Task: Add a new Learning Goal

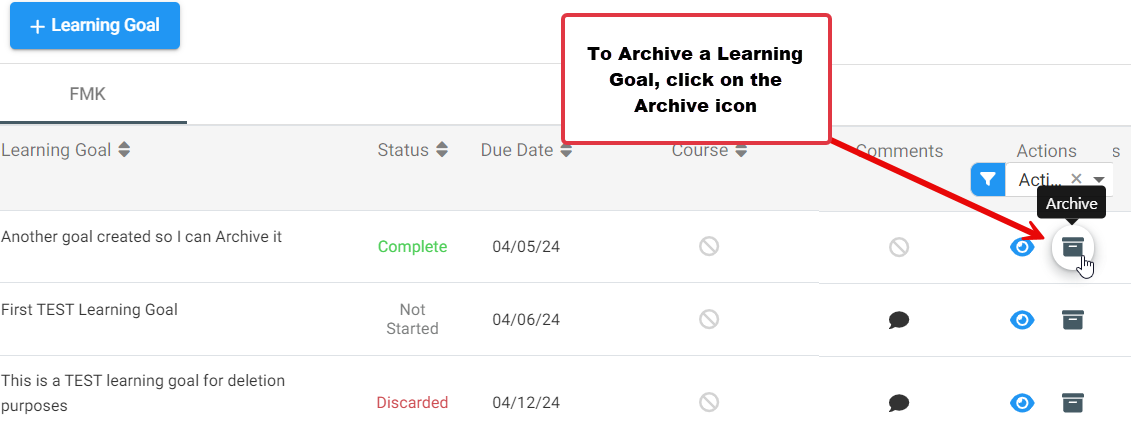Action: (x=94, y=25)
